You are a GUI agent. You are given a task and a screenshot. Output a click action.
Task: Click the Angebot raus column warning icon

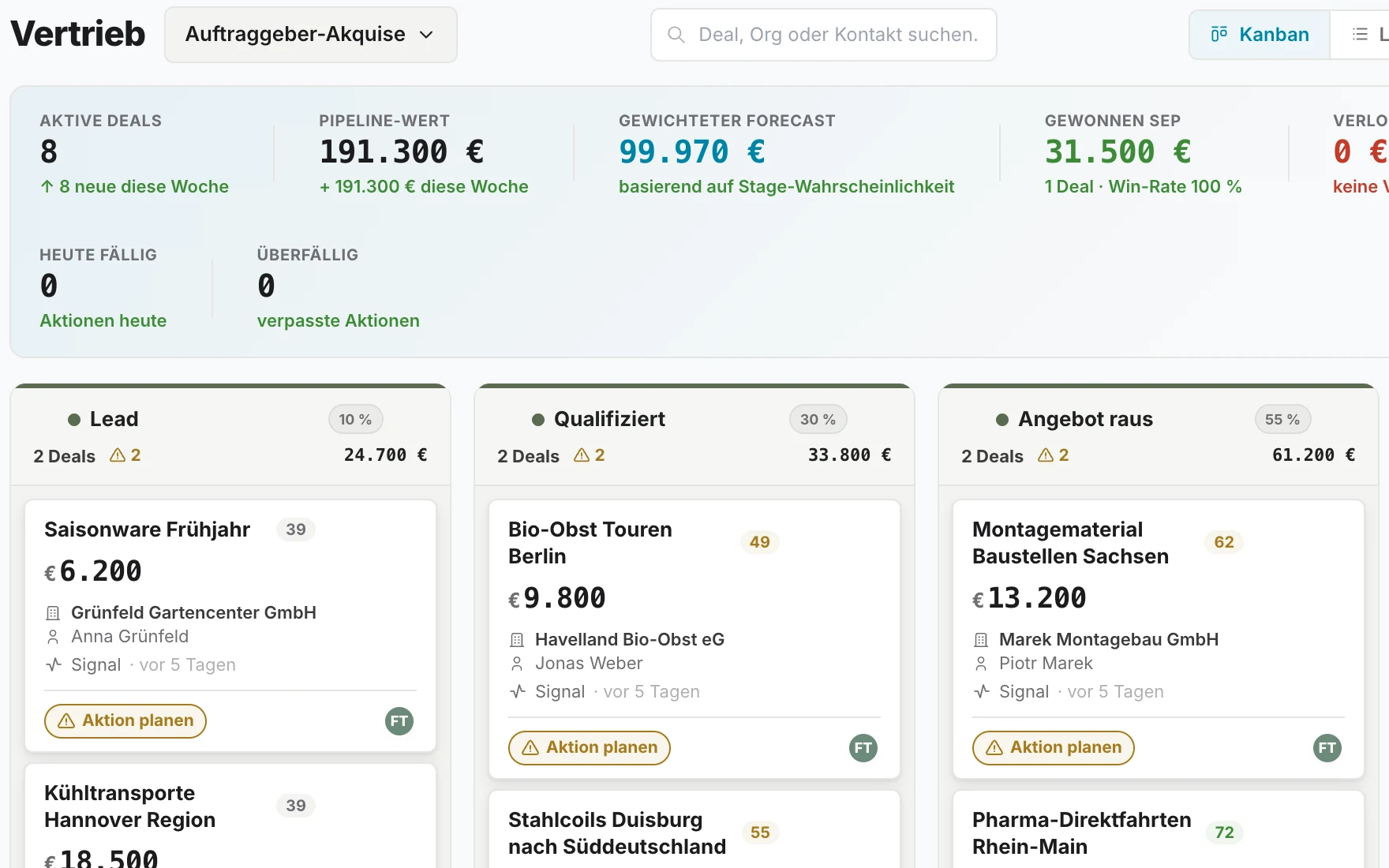(x=1046, y=455)
